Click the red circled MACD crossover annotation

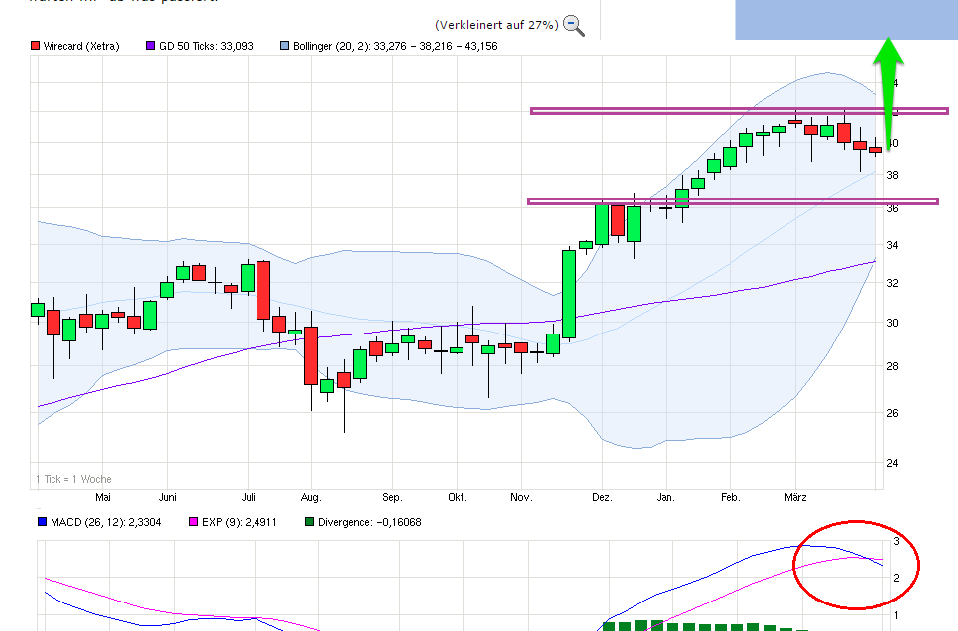(855, 565)
